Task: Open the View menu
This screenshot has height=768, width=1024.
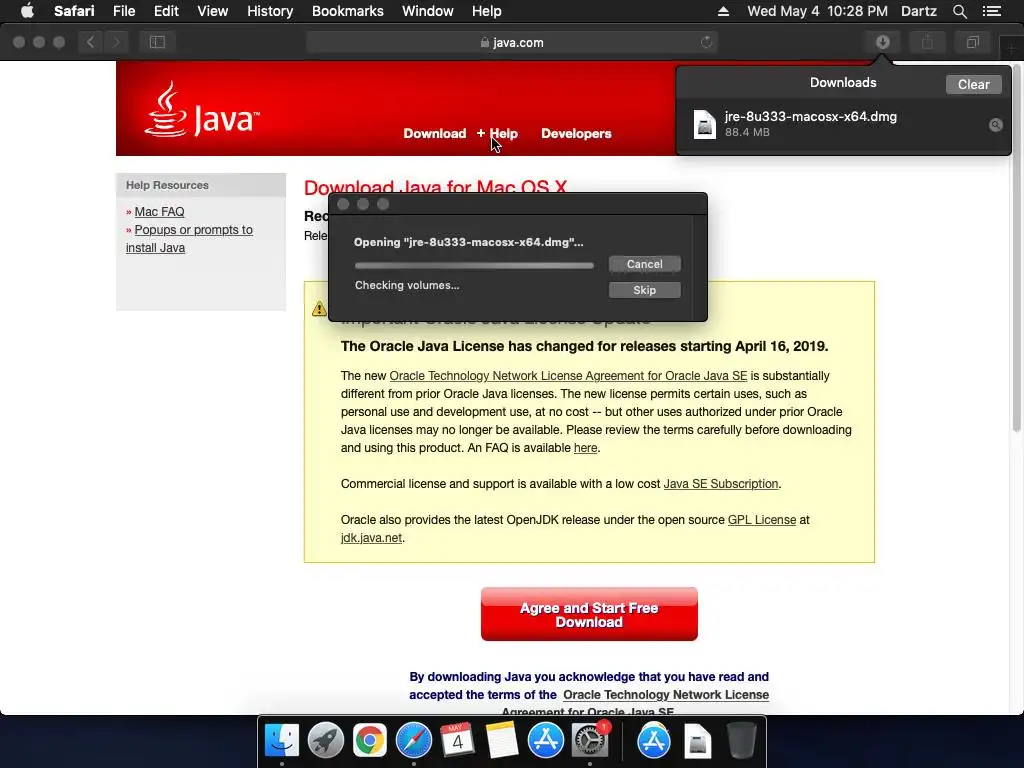Action: click(x=213, y=11)
